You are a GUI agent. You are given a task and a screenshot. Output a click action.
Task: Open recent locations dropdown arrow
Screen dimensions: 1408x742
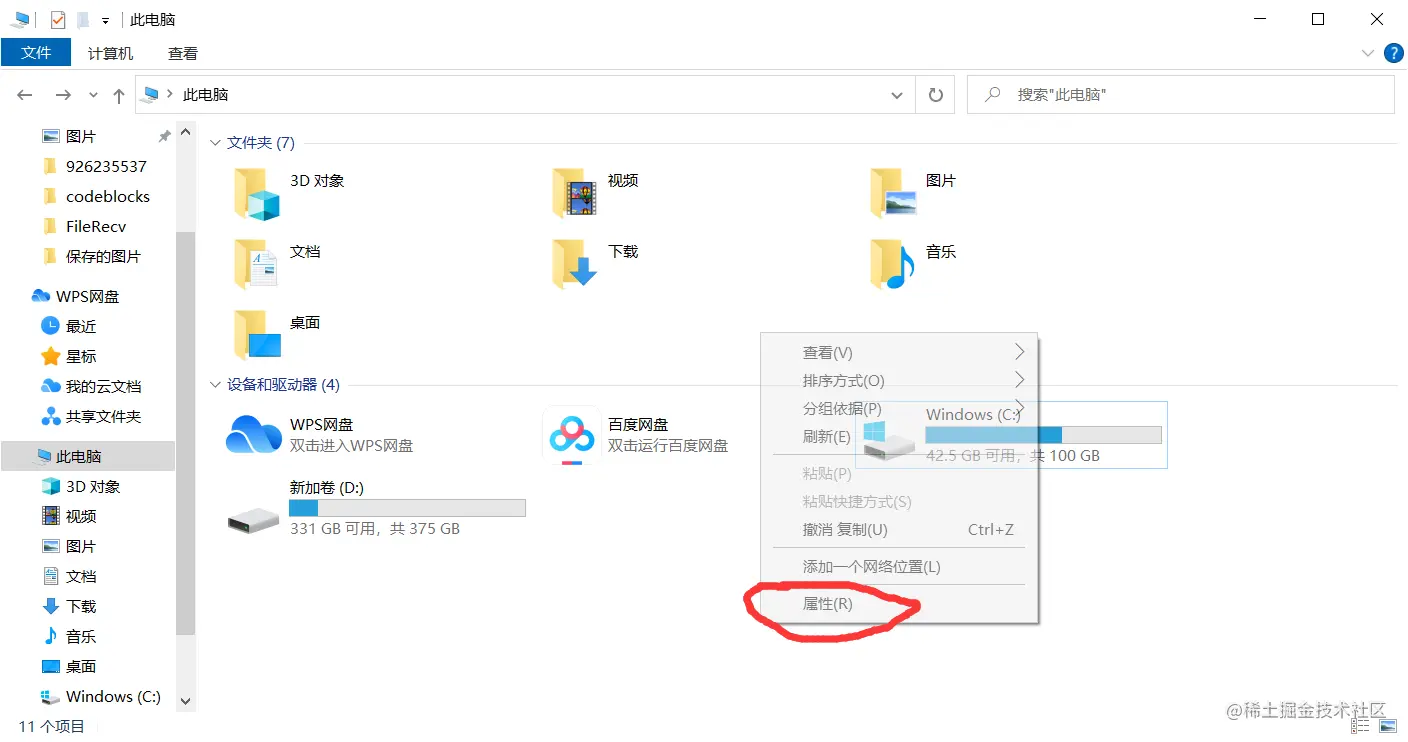point(94,95)
